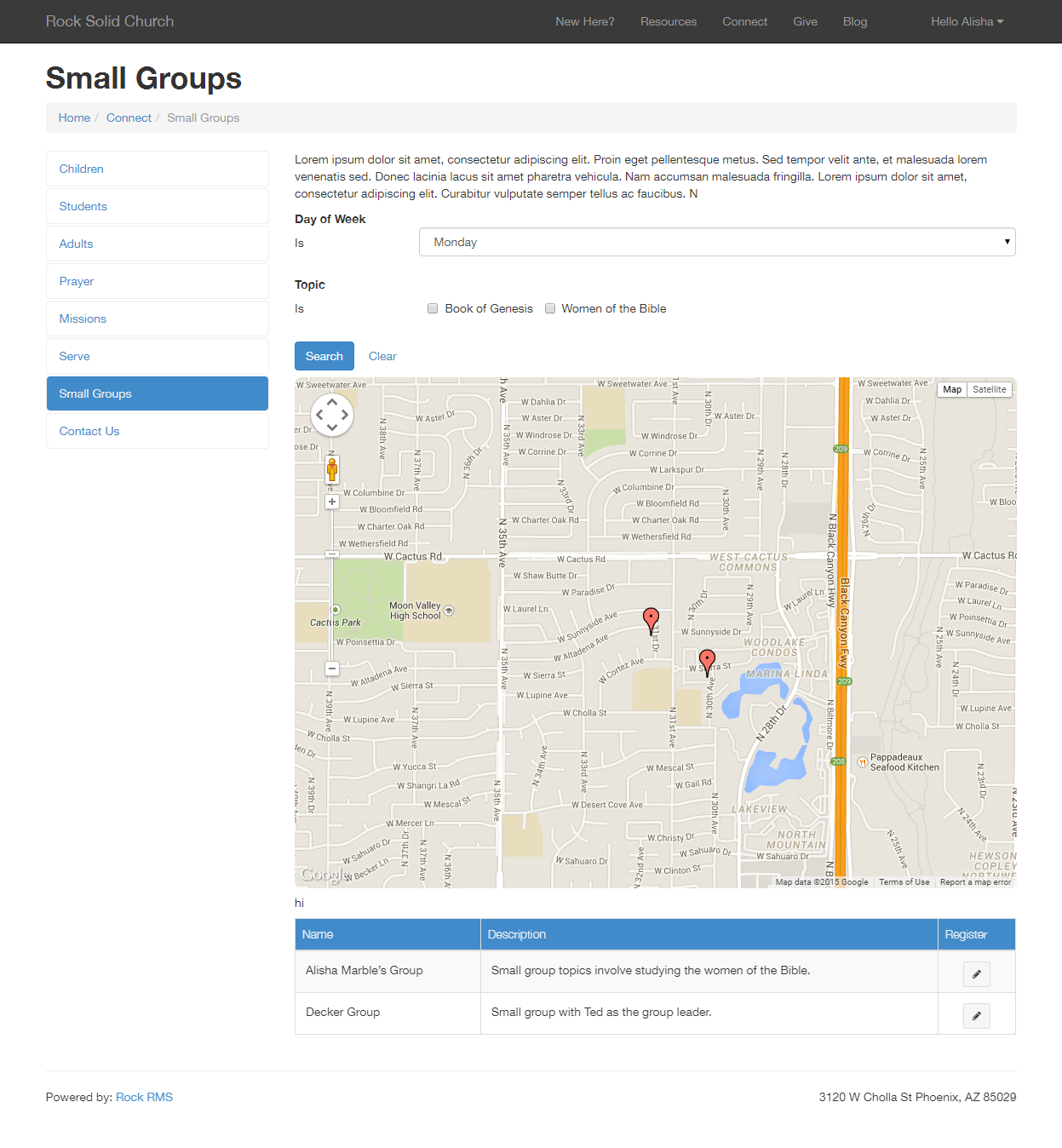This screenshot has width=1062, height=1148.
Task: Select the Street View pegman icon
Action: 332,469
